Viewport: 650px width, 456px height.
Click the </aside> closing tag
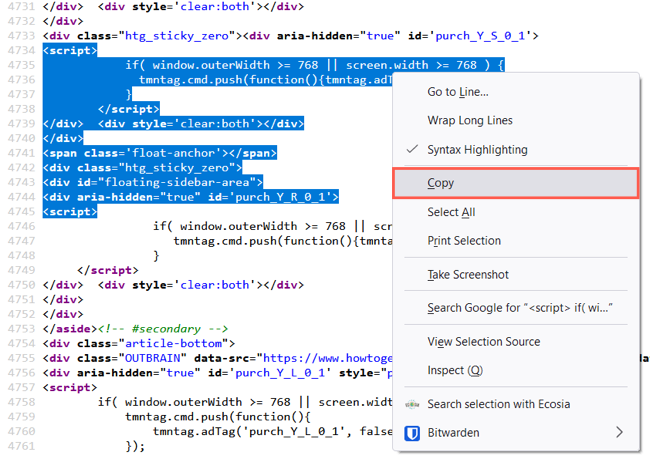pyautogui.click(x=70, y=329)
